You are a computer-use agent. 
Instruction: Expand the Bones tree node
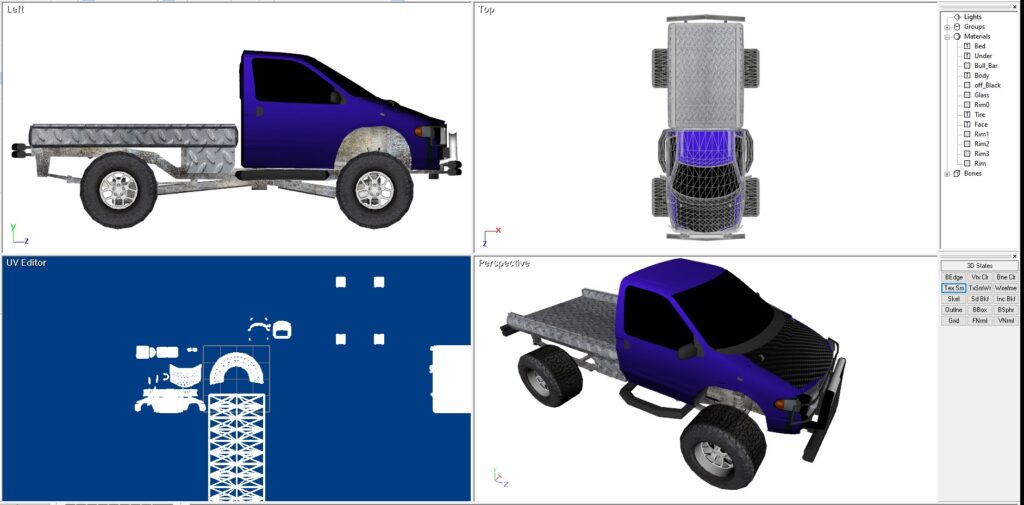tap(946, 174)
